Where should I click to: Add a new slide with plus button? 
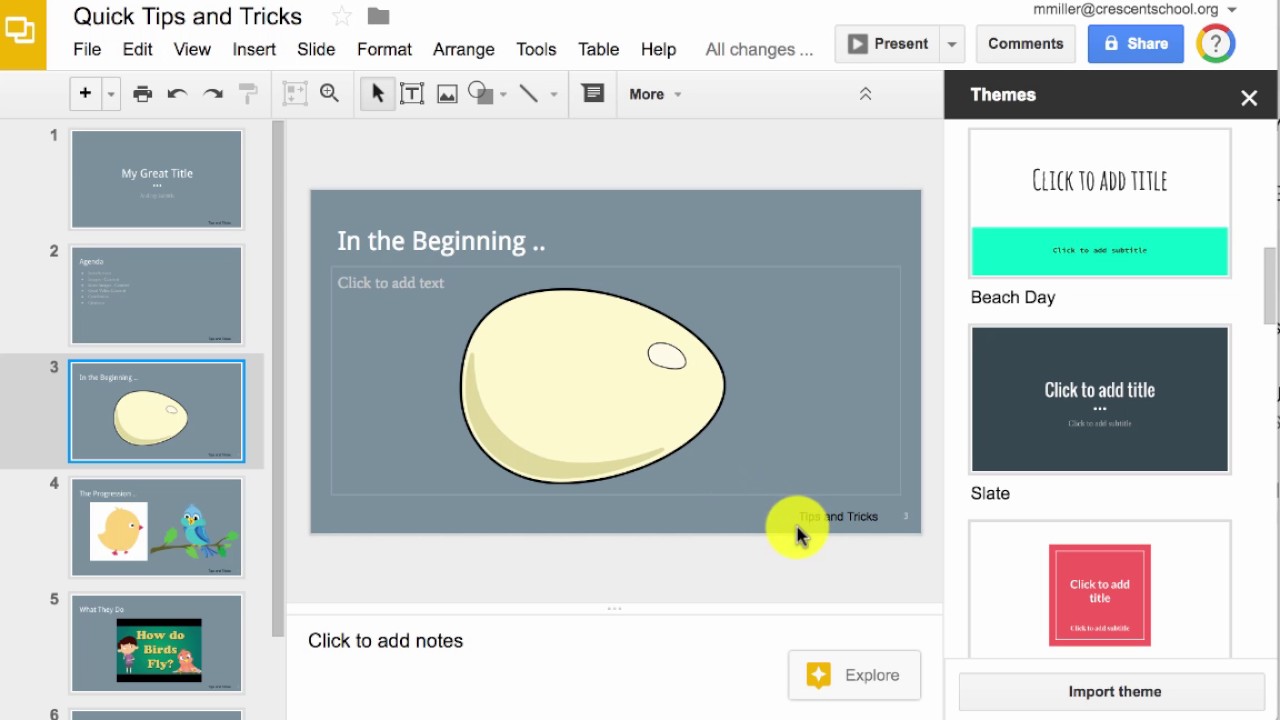click(x=86, y=93)
